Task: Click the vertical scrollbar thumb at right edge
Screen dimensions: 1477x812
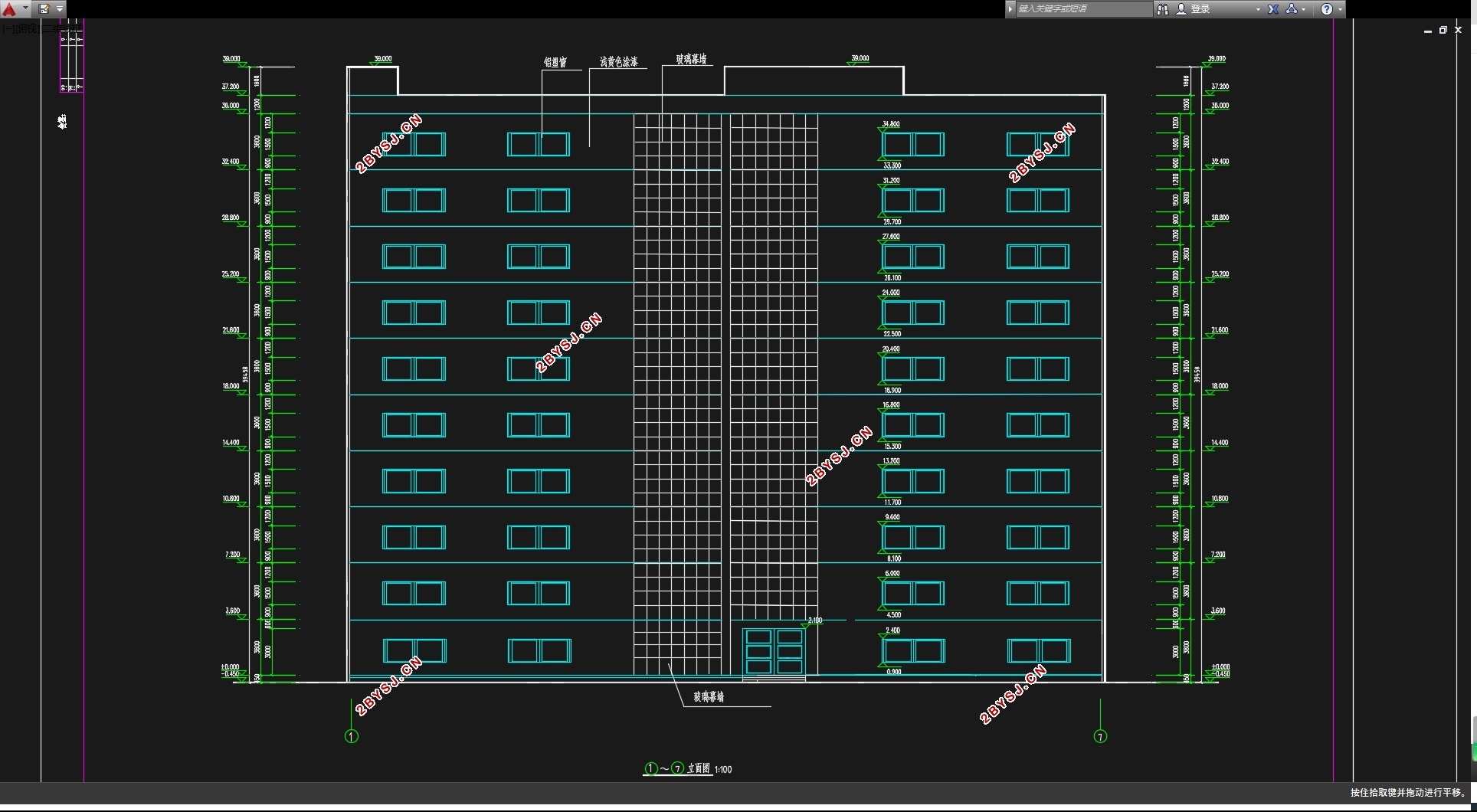Action: (x=1474, y=738)
